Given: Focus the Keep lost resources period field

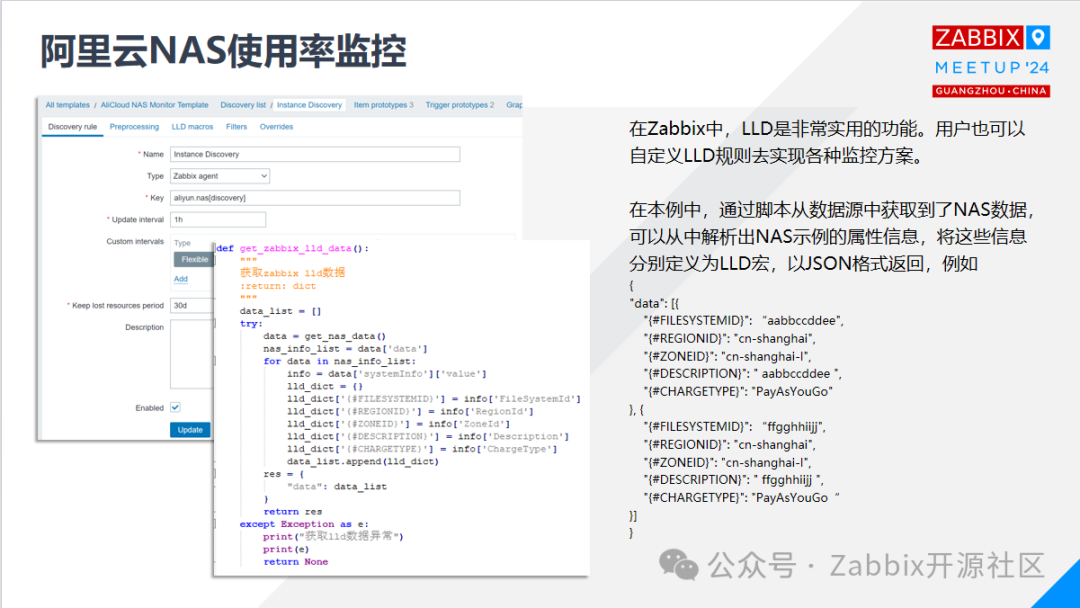Looking at the screenshot, I should 192,306.
